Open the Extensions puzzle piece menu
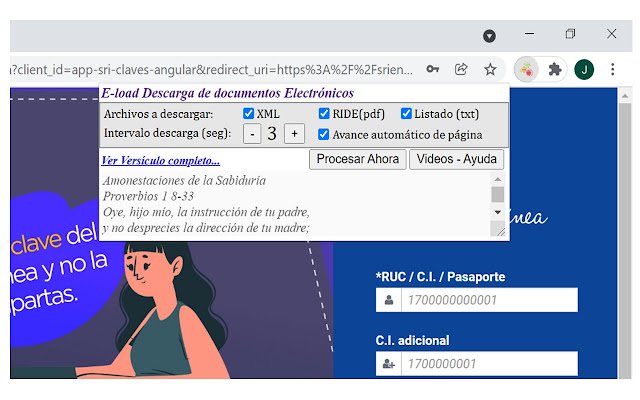This screenshot has height=400, width=640. coord(555,69)
